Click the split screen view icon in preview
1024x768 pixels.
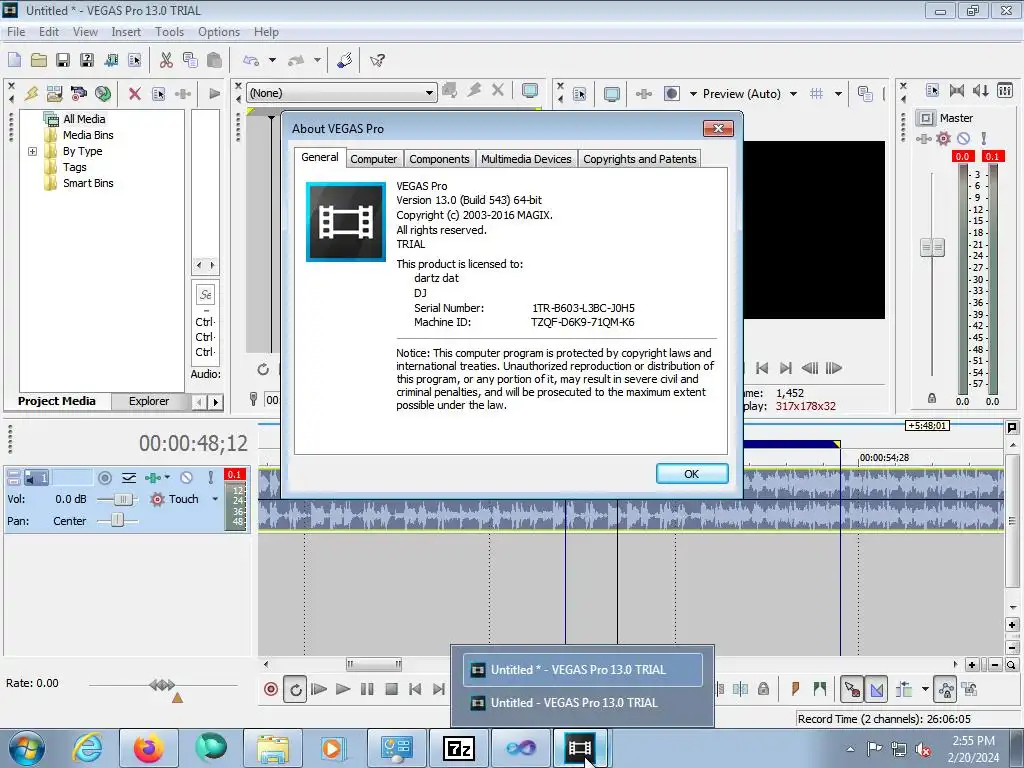(672, 93)
